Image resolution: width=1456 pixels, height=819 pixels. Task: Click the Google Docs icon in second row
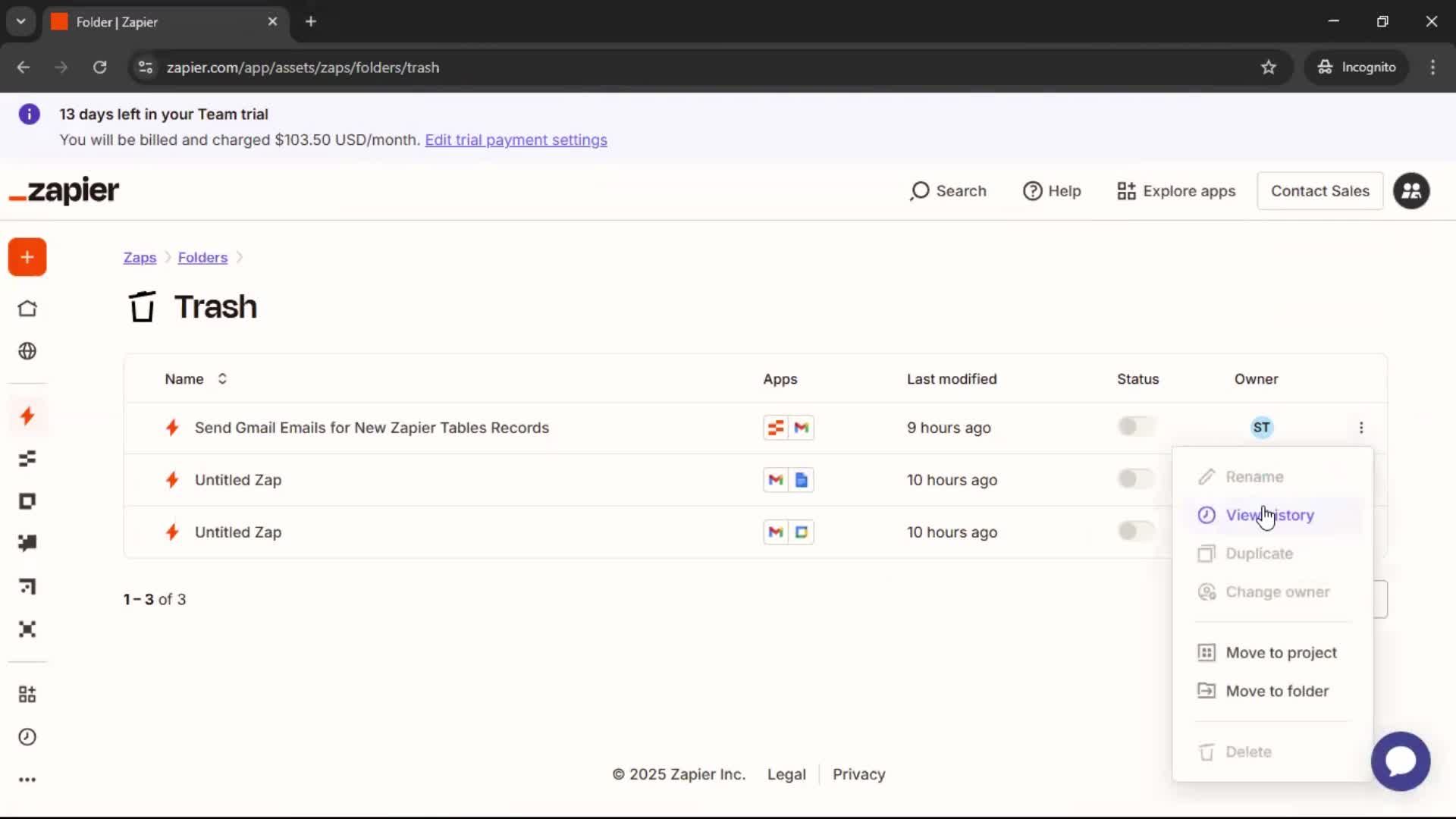point(802,480)
